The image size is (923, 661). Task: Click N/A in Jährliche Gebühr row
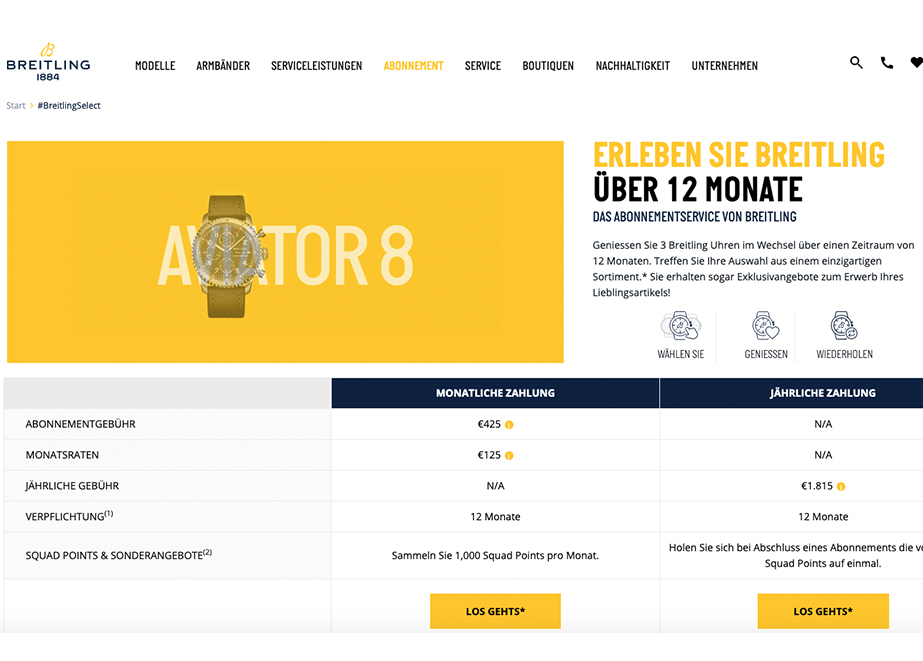[495, 486]
